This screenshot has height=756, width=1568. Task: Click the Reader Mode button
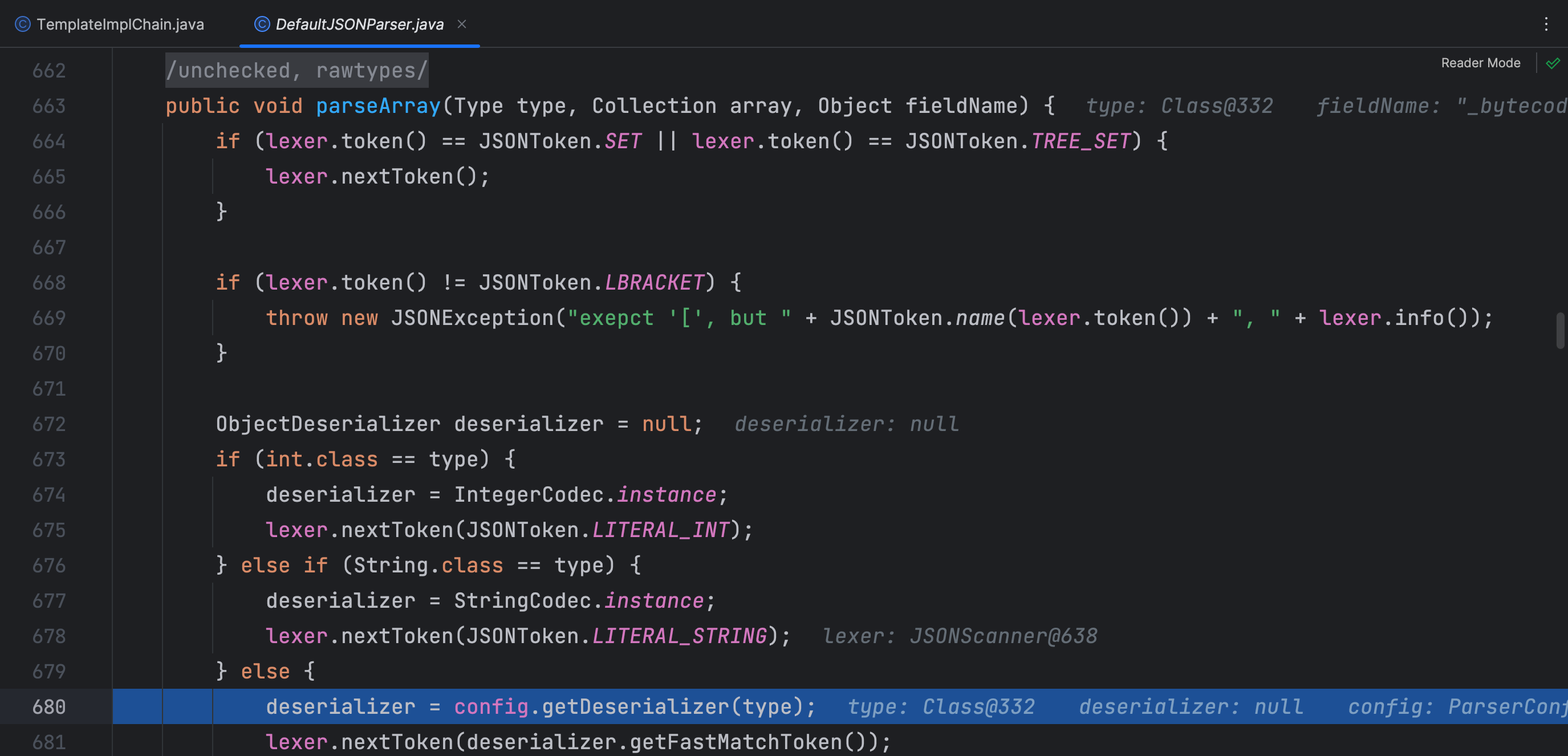coord(1480,63)
